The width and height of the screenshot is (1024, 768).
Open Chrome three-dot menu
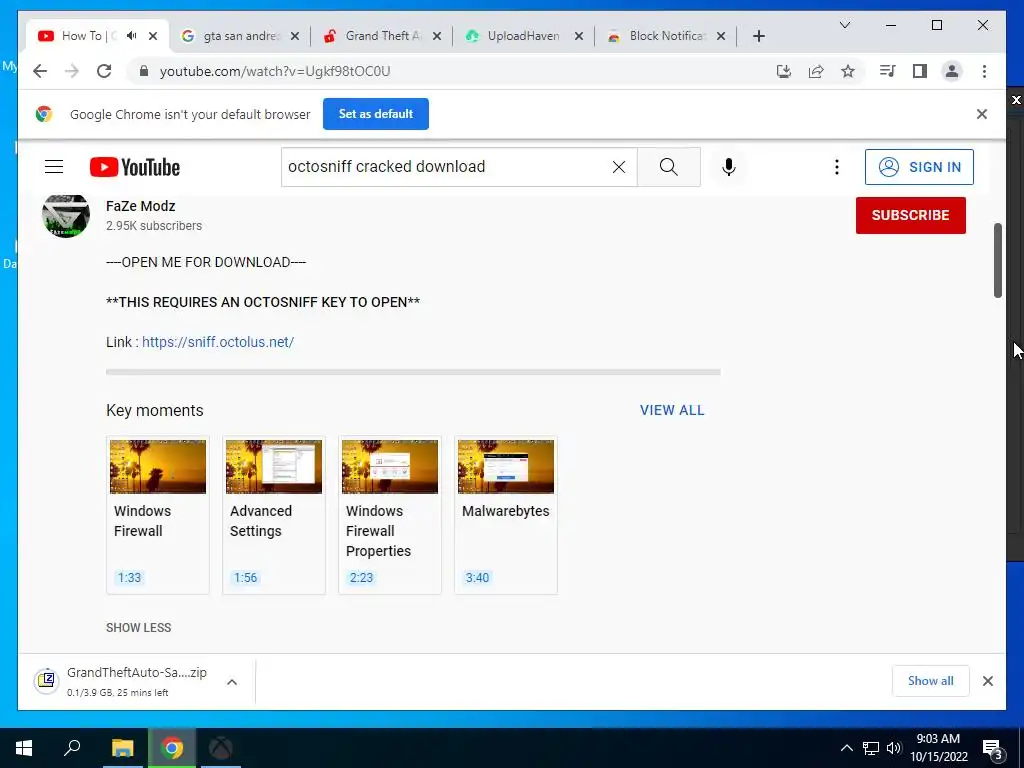(984, 71)
